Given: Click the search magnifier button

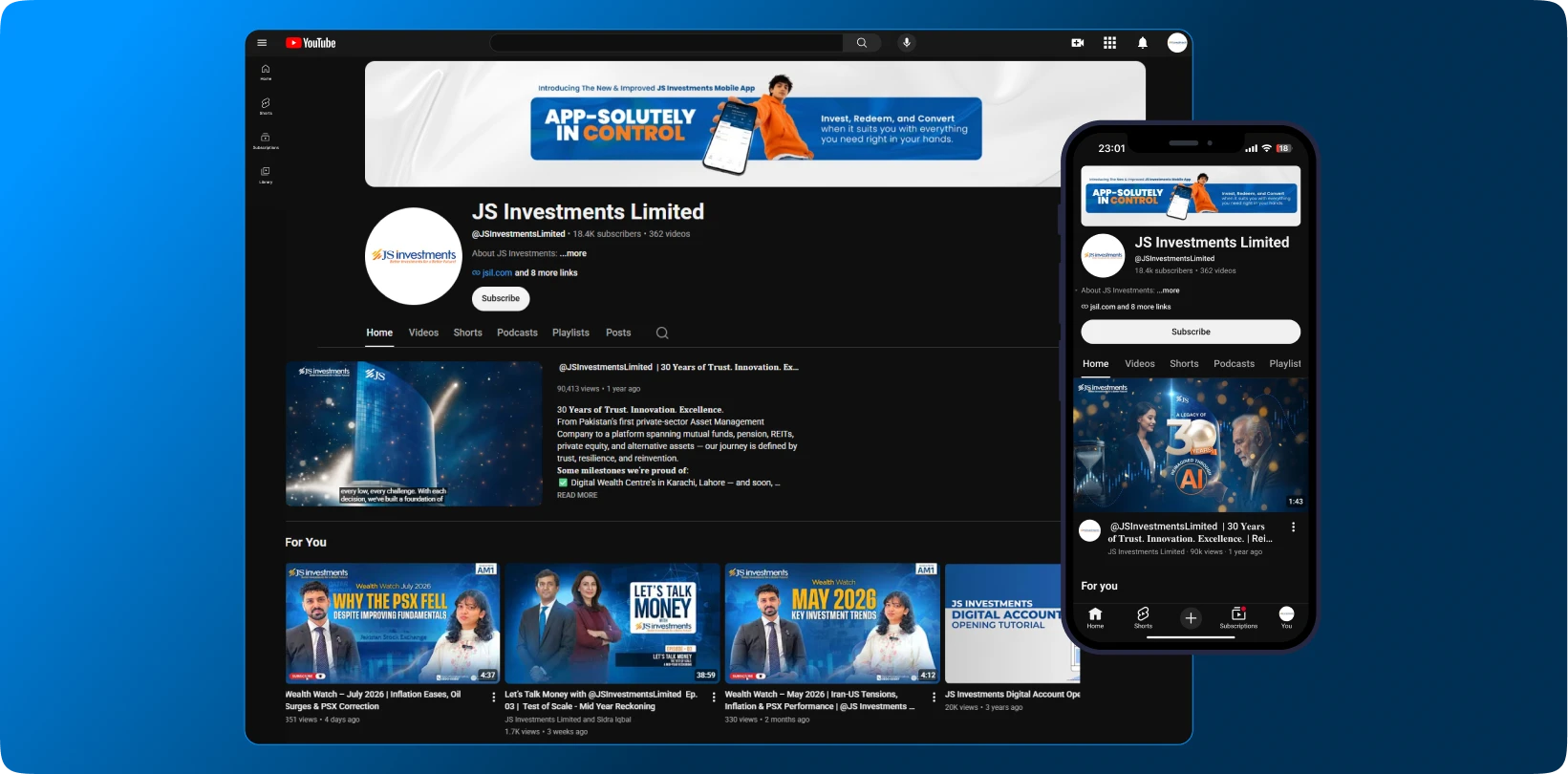Looking at the screenshot, I should pyautogui.click(x=862, y=43).
